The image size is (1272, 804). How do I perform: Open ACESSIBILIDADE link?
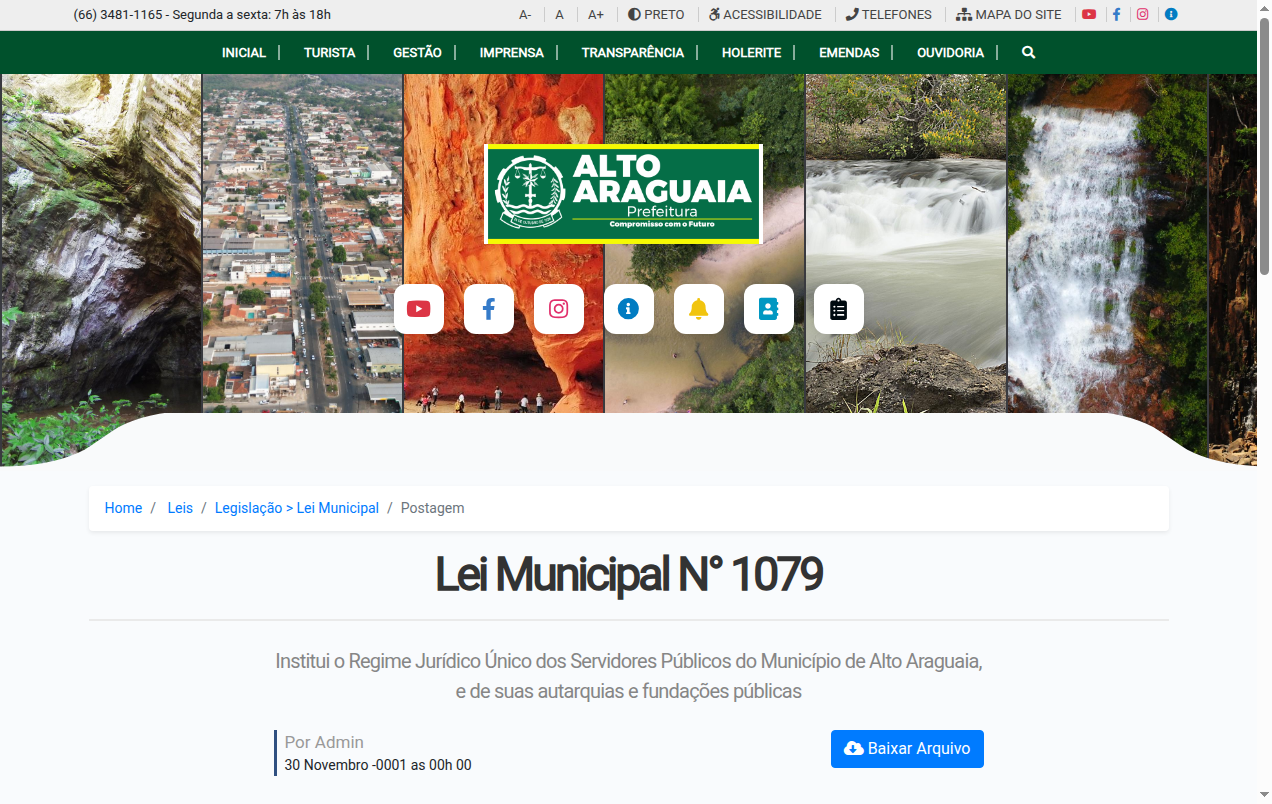(765, 15)
